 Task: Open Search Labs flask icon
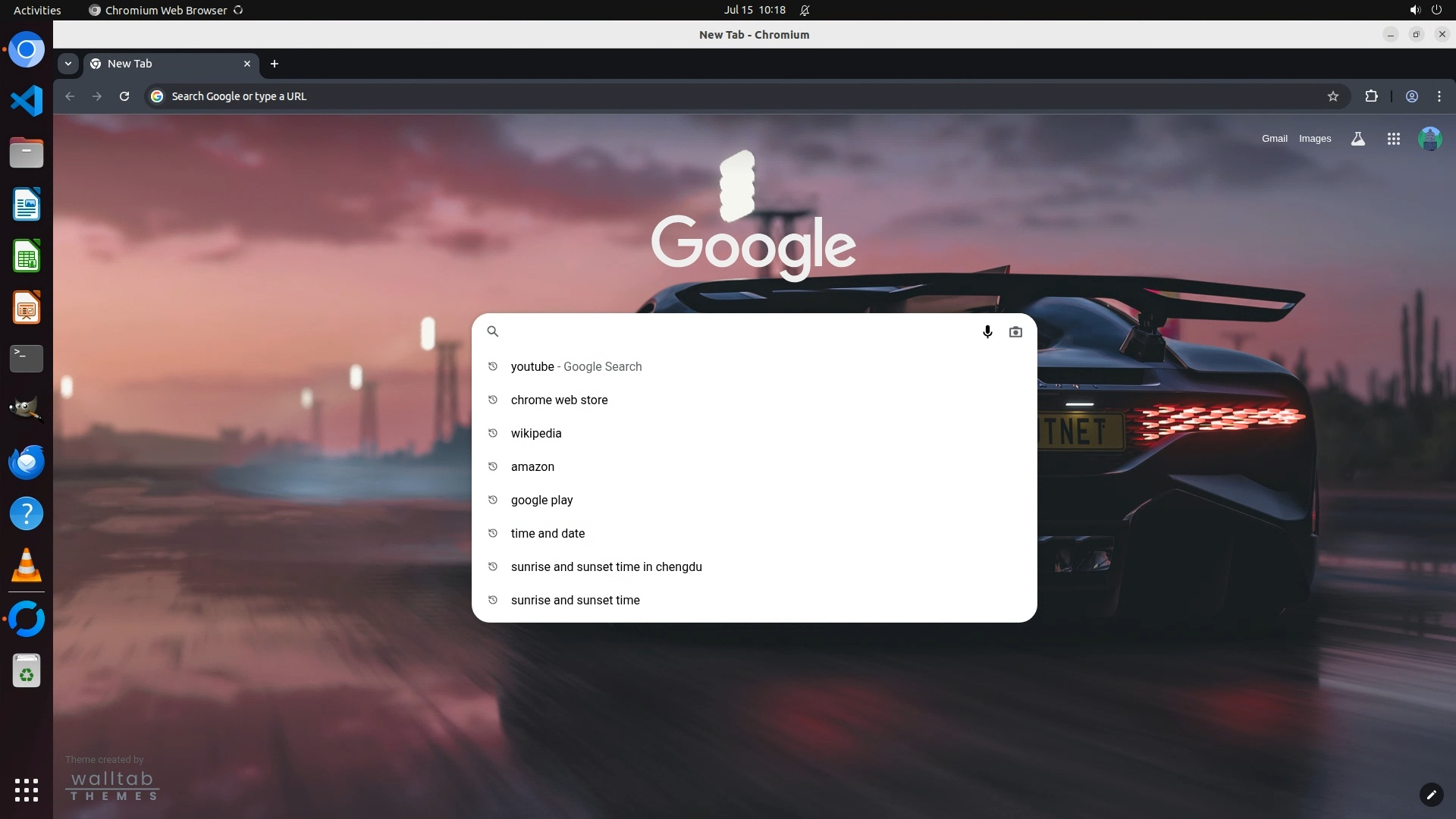[x=1357, y=139]
